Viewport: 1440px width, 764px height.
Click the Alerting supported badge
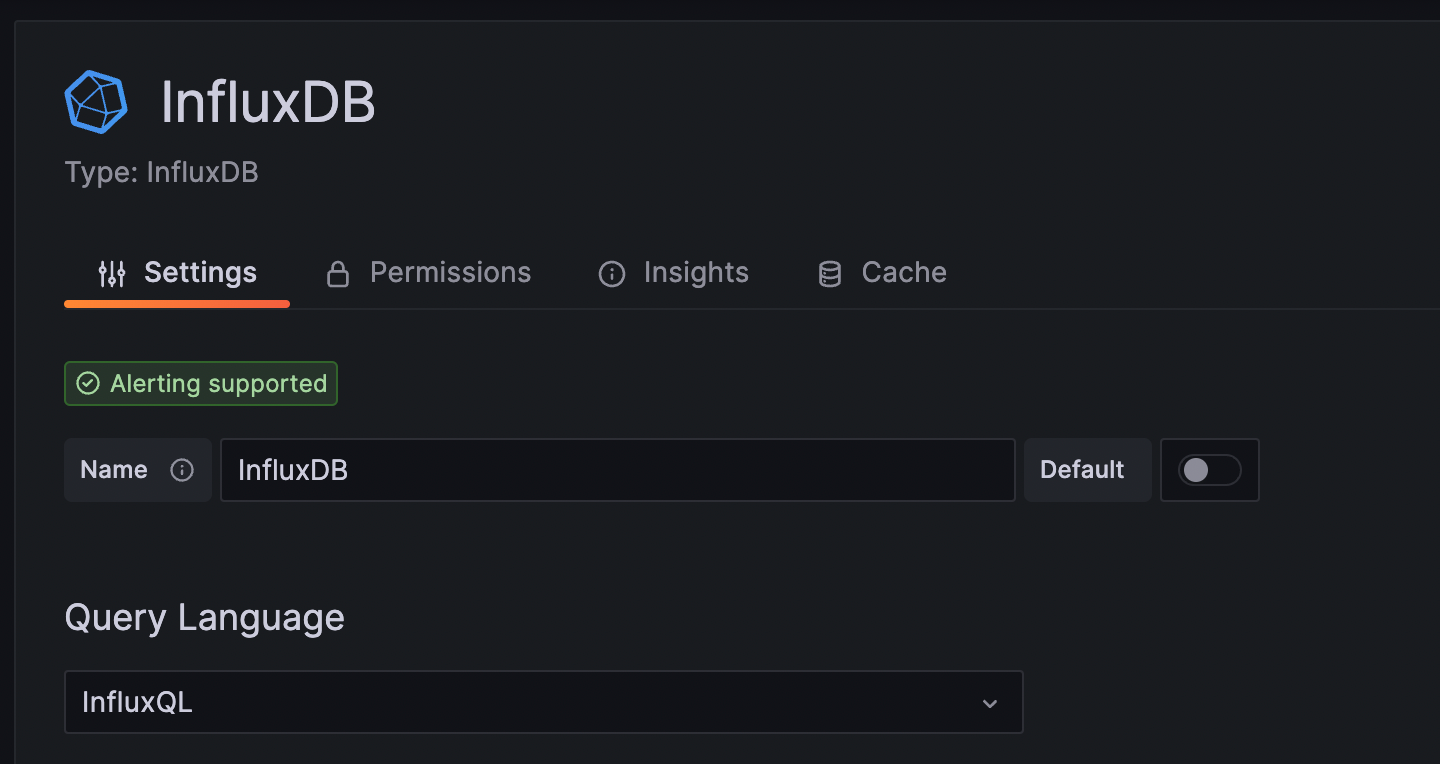pyautogui.click(x=200, y=383)
